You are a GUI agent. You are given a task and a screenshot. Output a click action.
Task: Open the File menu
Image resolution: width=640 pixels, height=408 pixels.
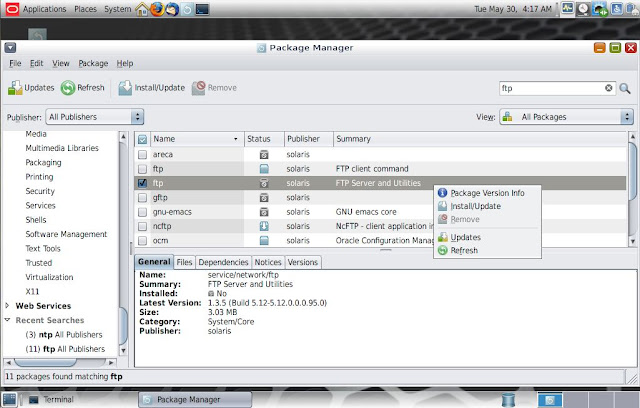tap(15, 63)
